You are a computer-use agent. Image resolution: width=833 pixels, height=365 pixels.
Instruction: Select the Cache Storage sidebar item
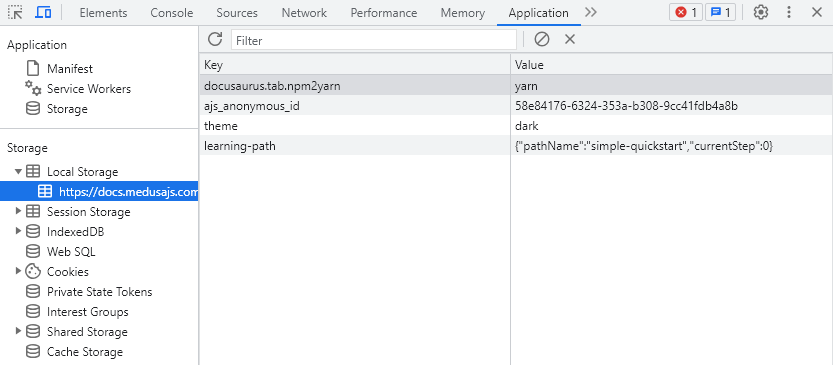point(84,352)
